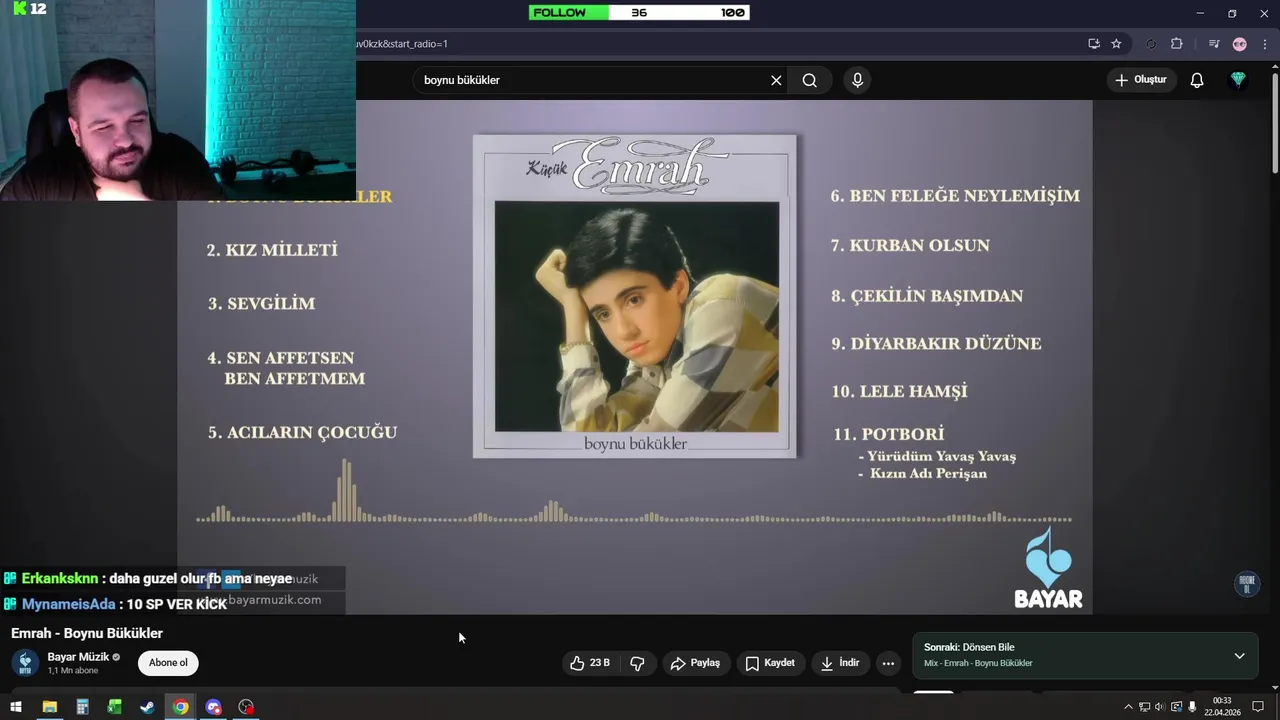Like the video with thumbs up 23 B
Viewport: 1280px width, 720px height.
click(590, 663)
